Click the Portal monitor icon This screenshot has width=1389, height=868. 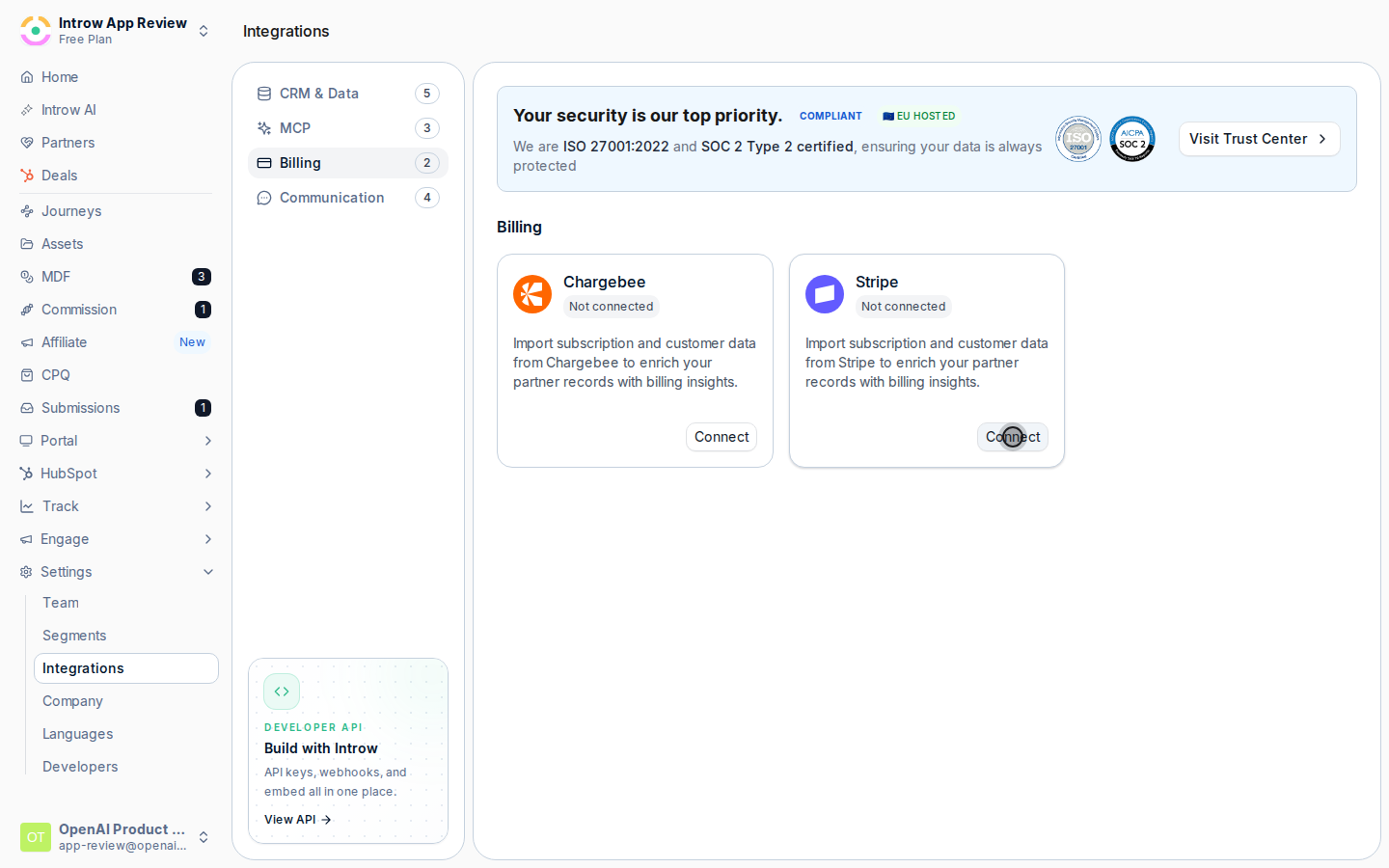pyautogui.click(x=26, y=441)
